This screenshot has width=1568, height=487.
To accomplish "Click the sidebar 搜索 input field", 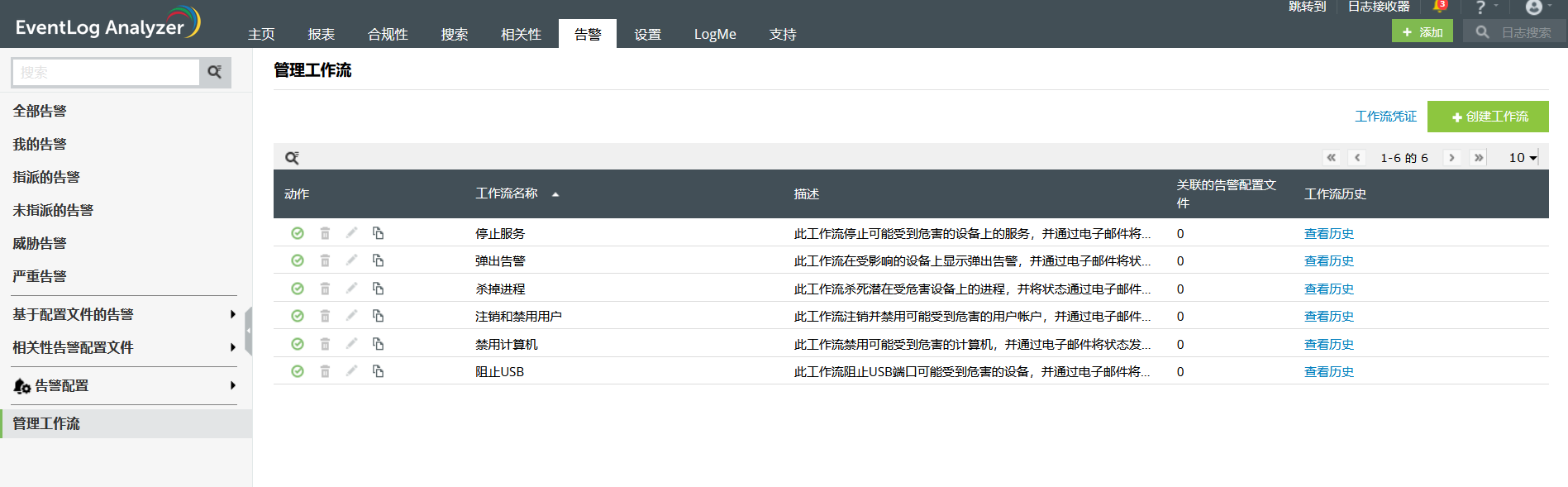I will [x=106, y=72].
